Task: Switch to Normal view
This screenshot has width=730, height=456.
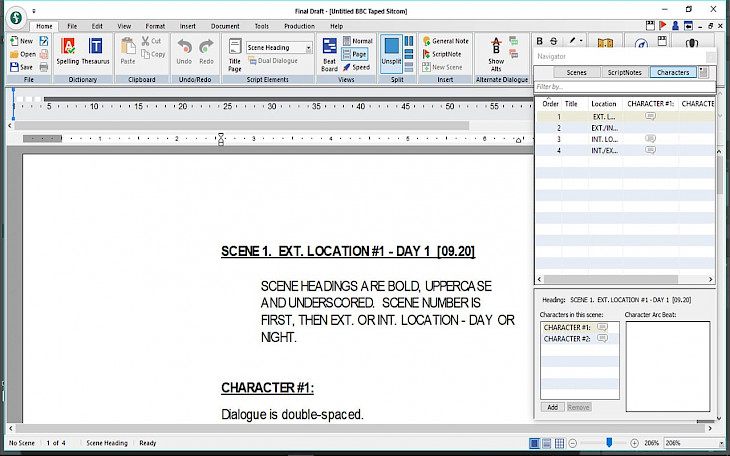Action: pos(358,41)
